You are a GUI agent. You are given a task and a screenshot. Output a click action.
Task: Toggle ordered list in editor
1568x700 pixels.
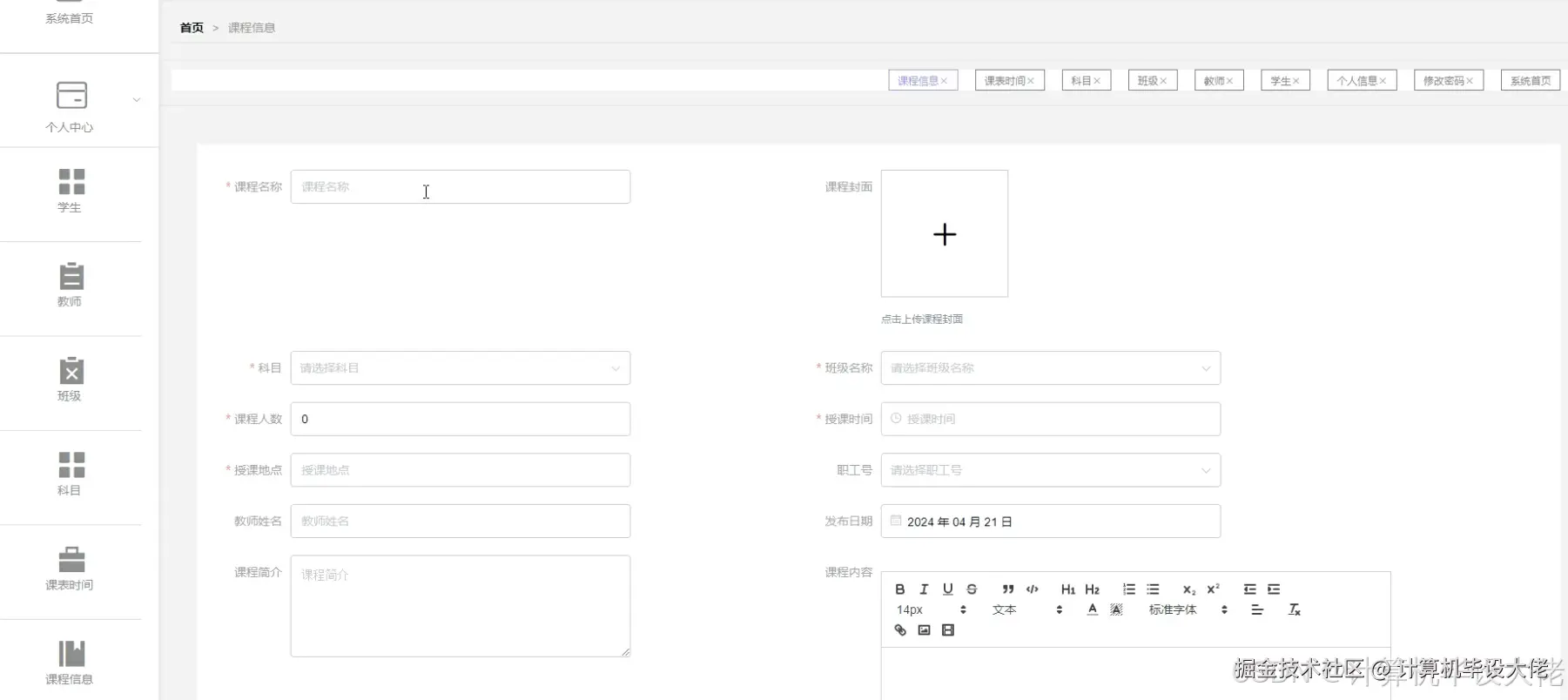point(1129,589)
